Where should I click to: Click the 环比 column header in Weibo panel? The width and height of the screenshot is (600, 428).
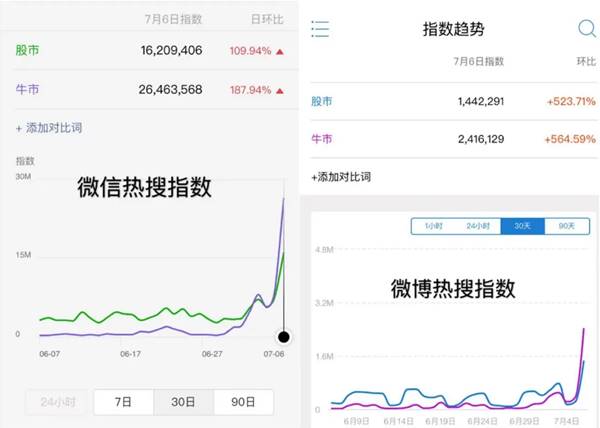[x=586, y=61]
